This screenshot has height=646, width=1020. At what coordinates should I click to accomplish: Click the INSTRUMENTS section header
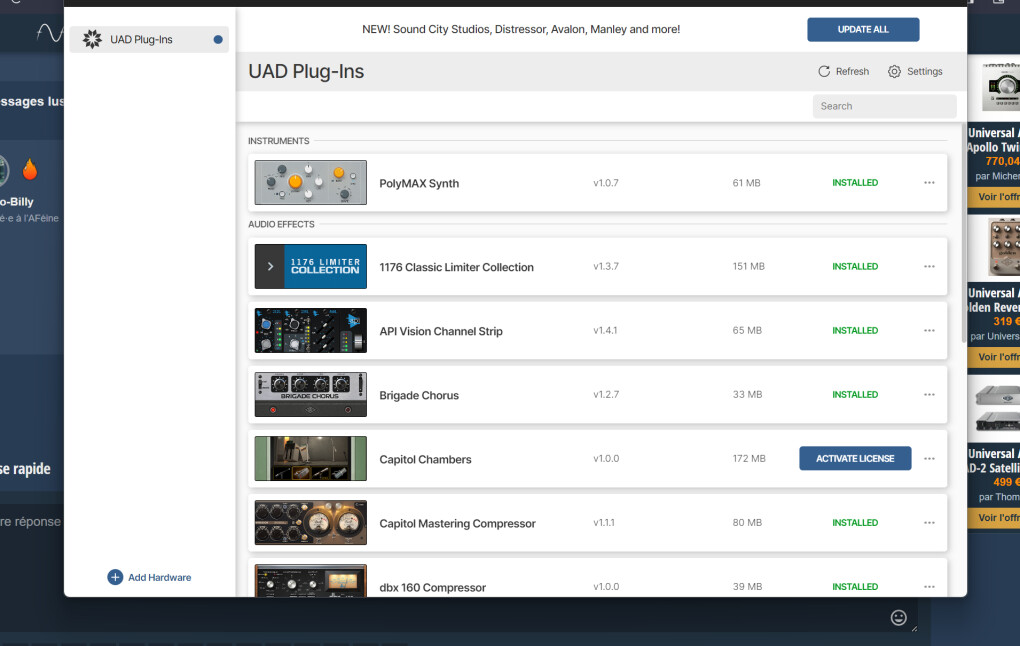[278, 141]
